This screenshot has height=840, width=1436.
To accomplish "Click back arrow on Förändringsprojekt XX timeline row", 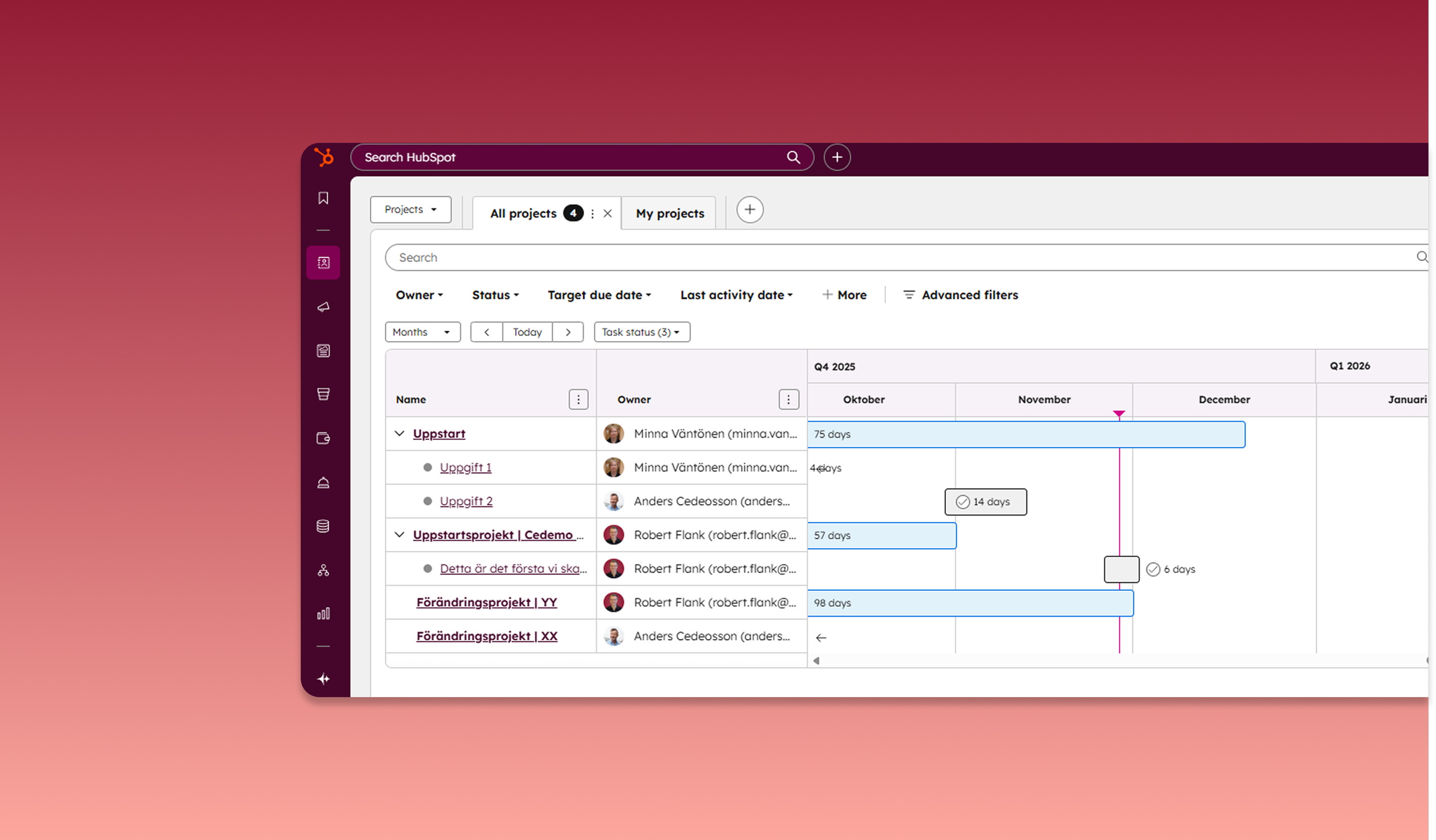I will (x=821, y=638).
